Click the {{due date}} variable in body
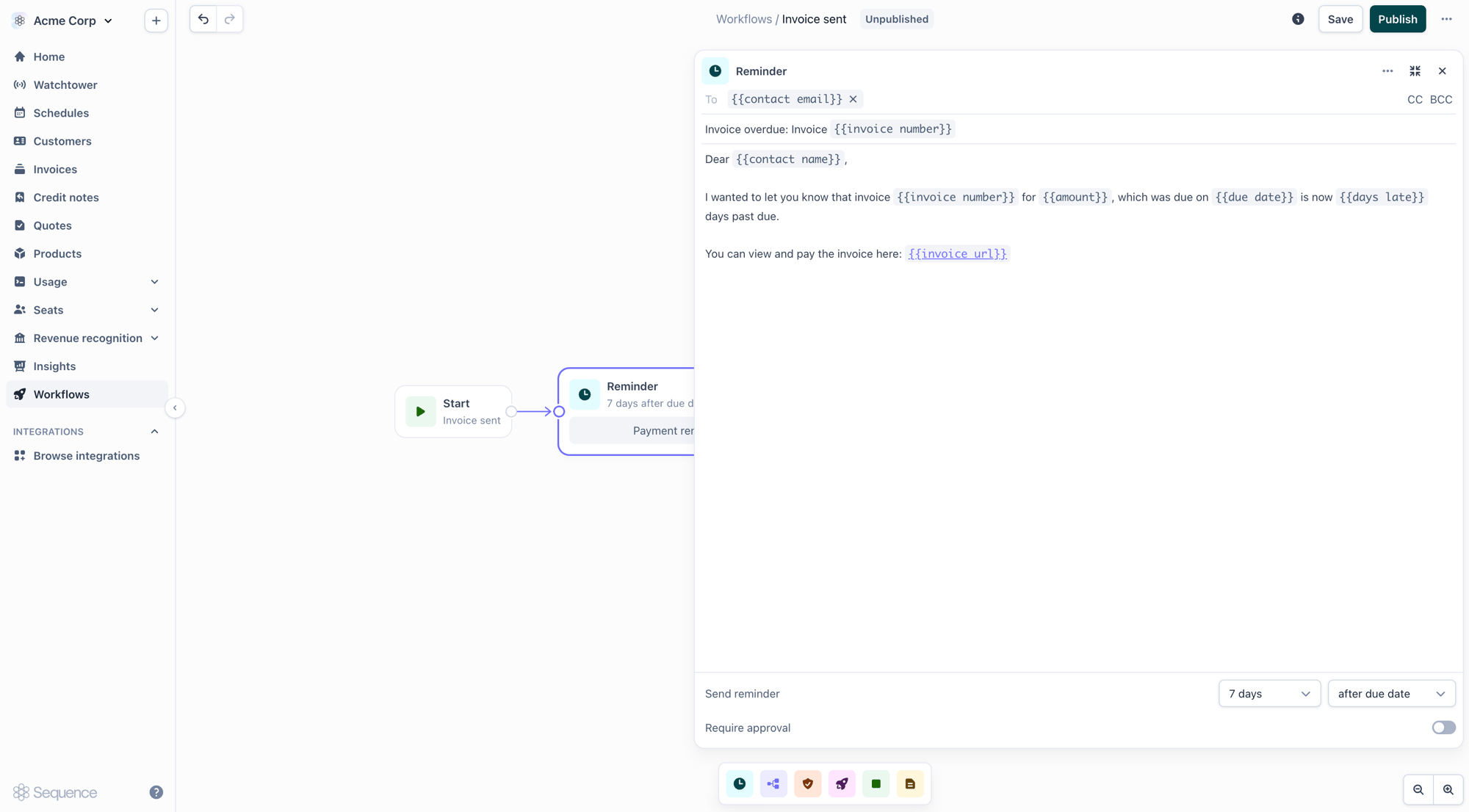Screen dimensions: 1469x812 (x=1254, y=197)
